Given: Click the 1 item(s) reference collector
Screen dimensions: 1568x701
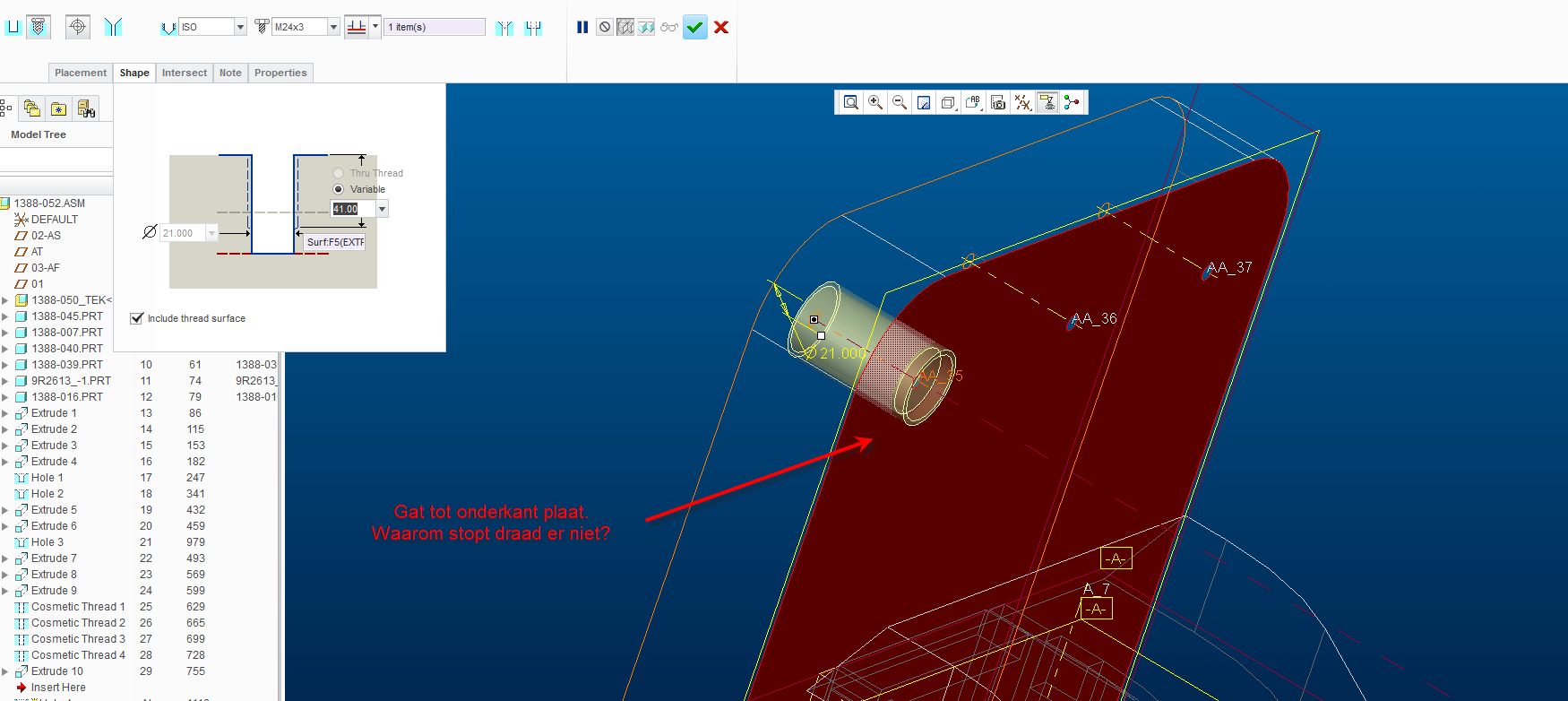Looking at the screenshot, I should (435, 27).
